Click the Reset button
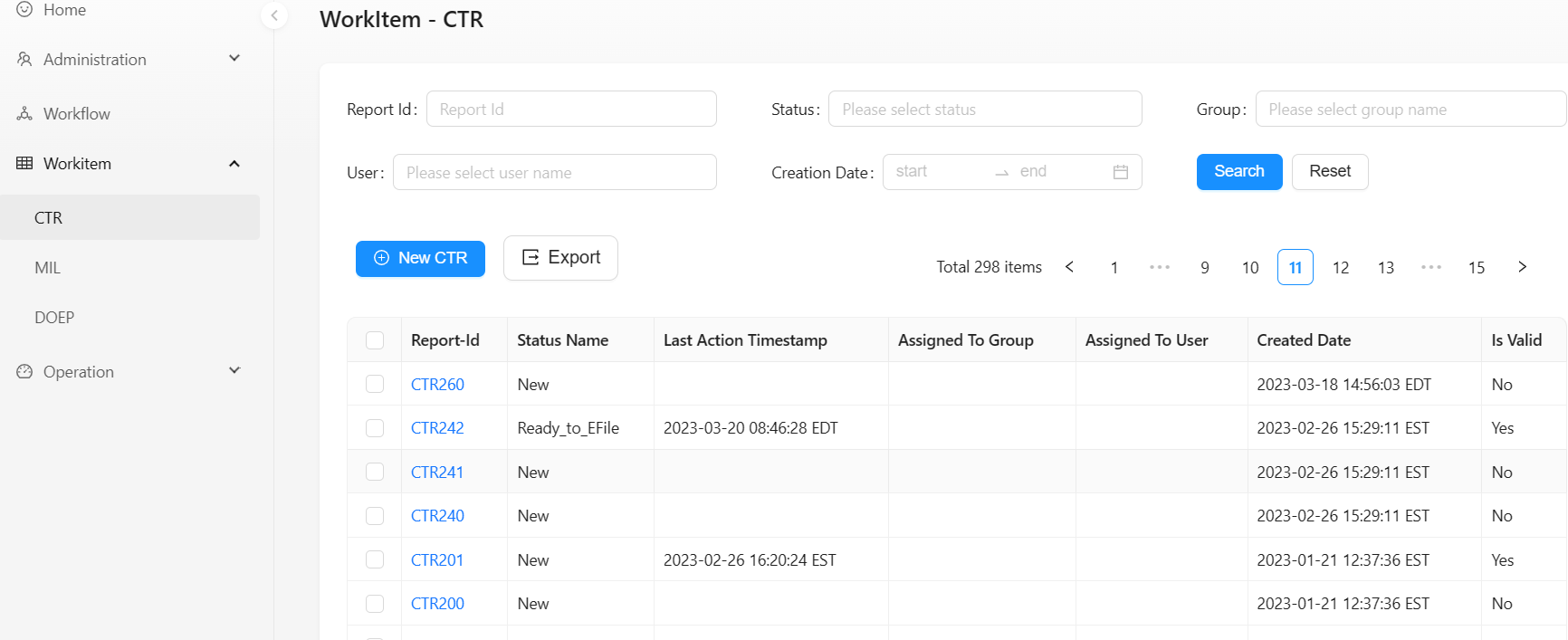The width and height of the screenshot is (1568, 640). pyautogui.click(x=1330, y=172)
